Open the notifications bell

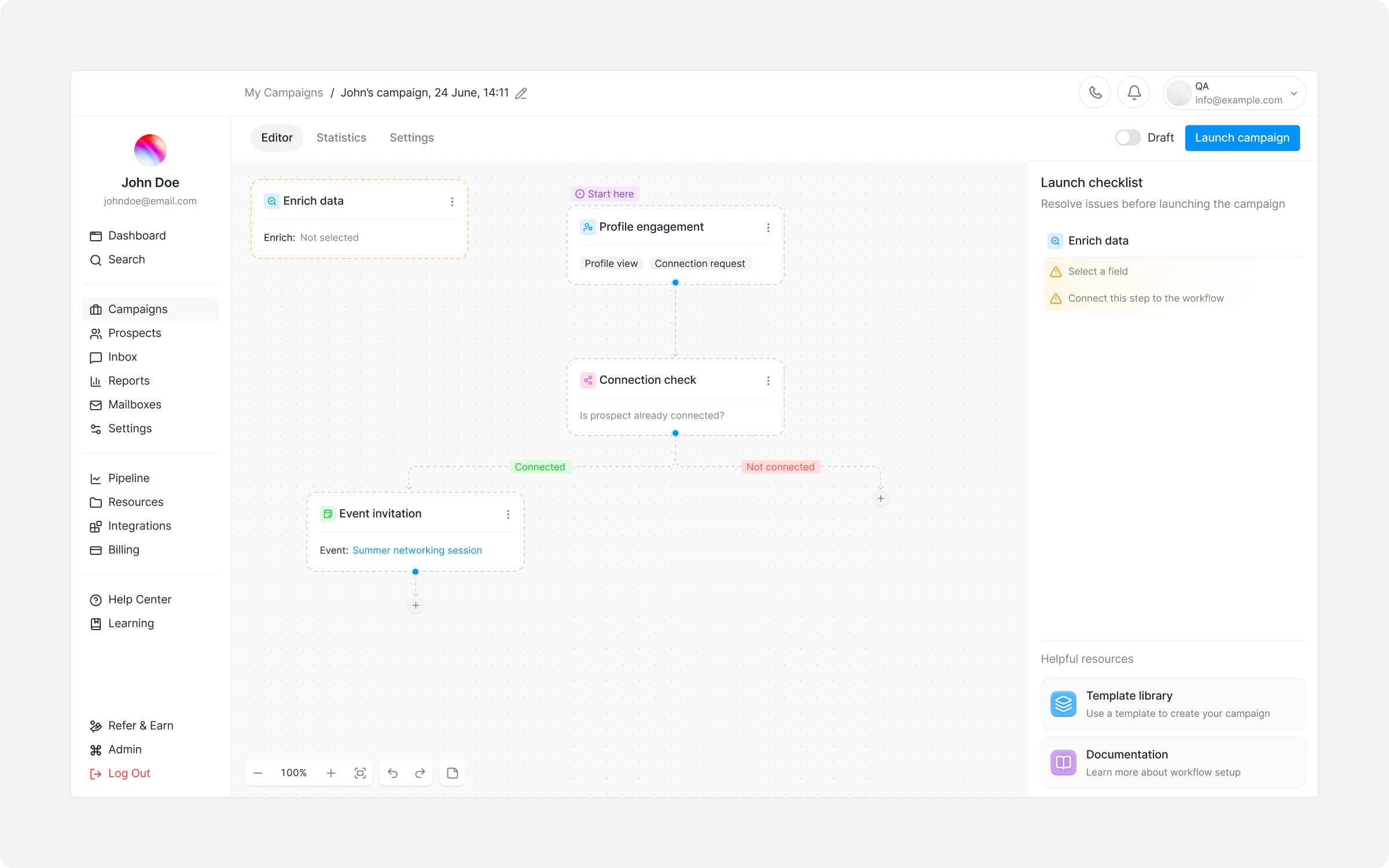[x=1134, y=93]
